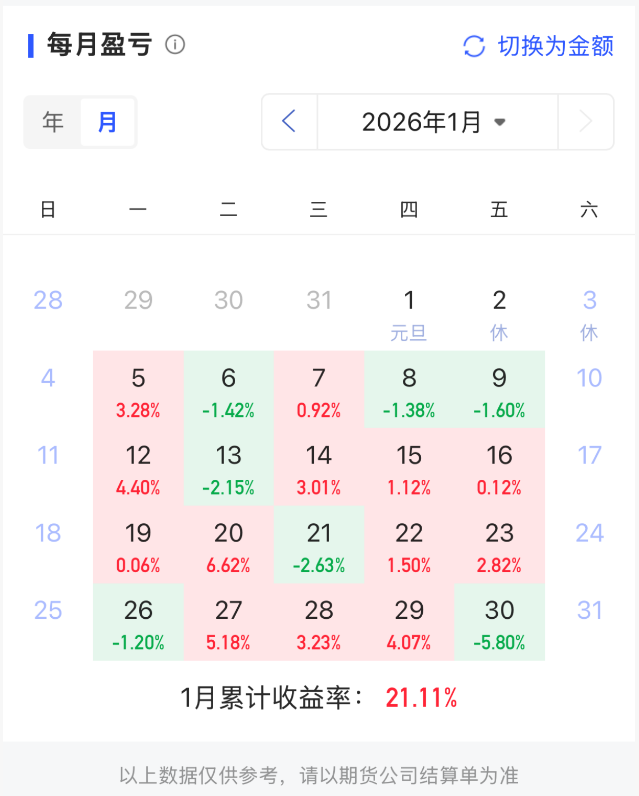Click the refresh arrows switch icon
Image resolution: width=639 pixels, height=796 pixels.
(x=474, y=46)
